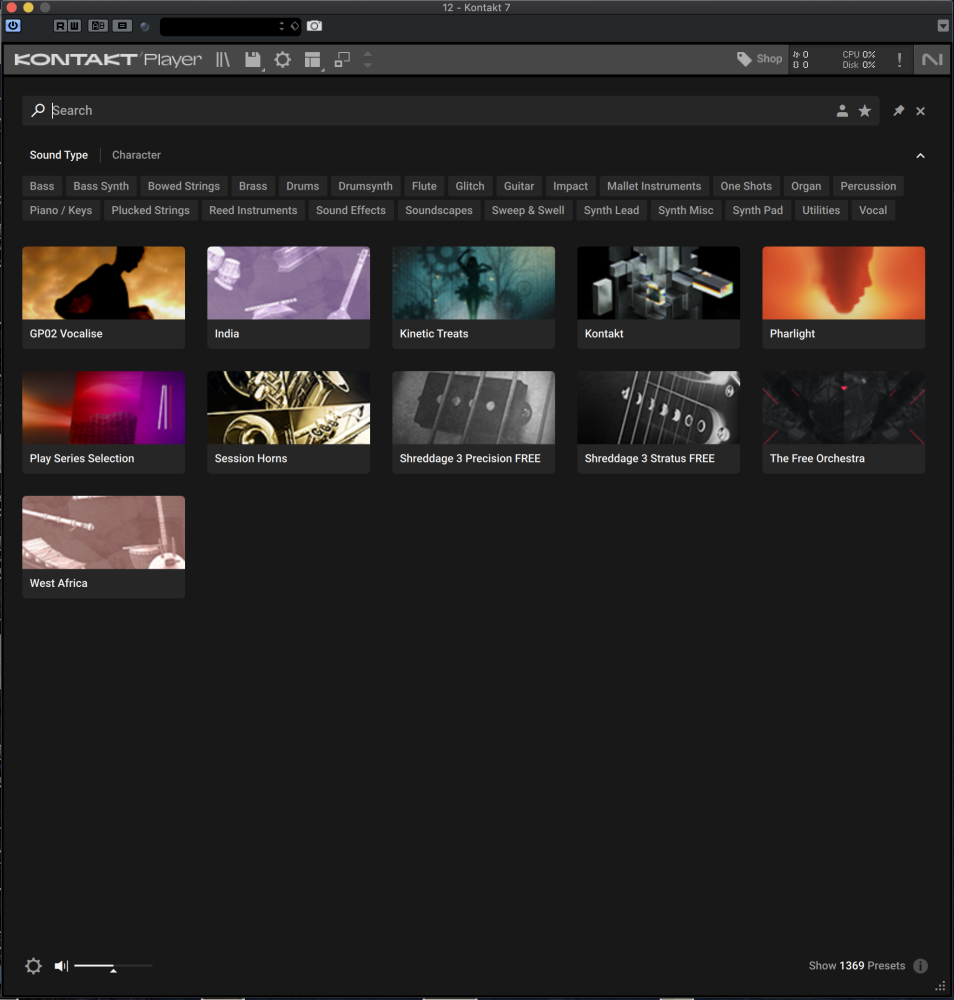This screenshot has height=1000, width=954.
Task: Click the header size up/down arrows
Action: (x=367, y=60)
